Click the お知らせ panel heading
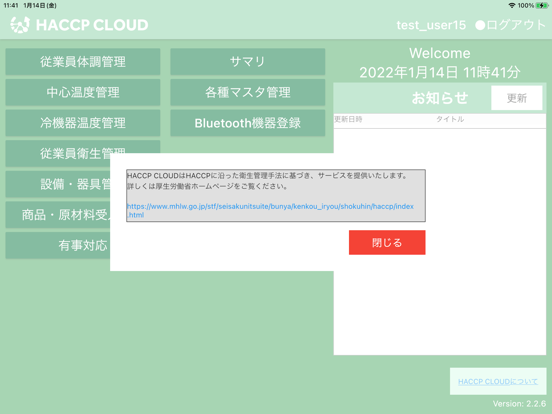 tap(440, 98)
